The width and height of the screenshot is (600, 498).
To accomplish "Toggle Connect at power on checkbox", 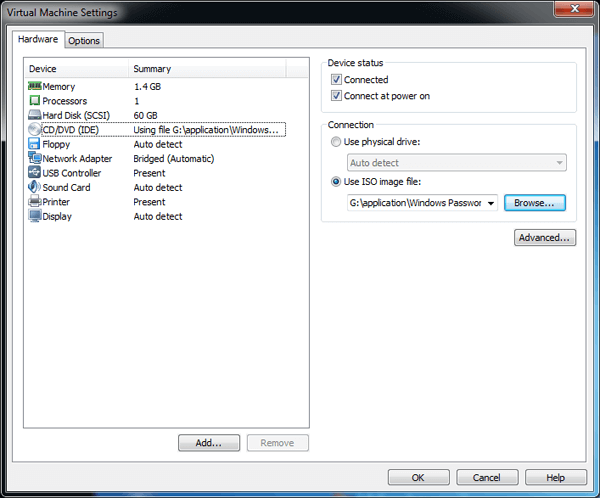I will click(x=336, y=96).
